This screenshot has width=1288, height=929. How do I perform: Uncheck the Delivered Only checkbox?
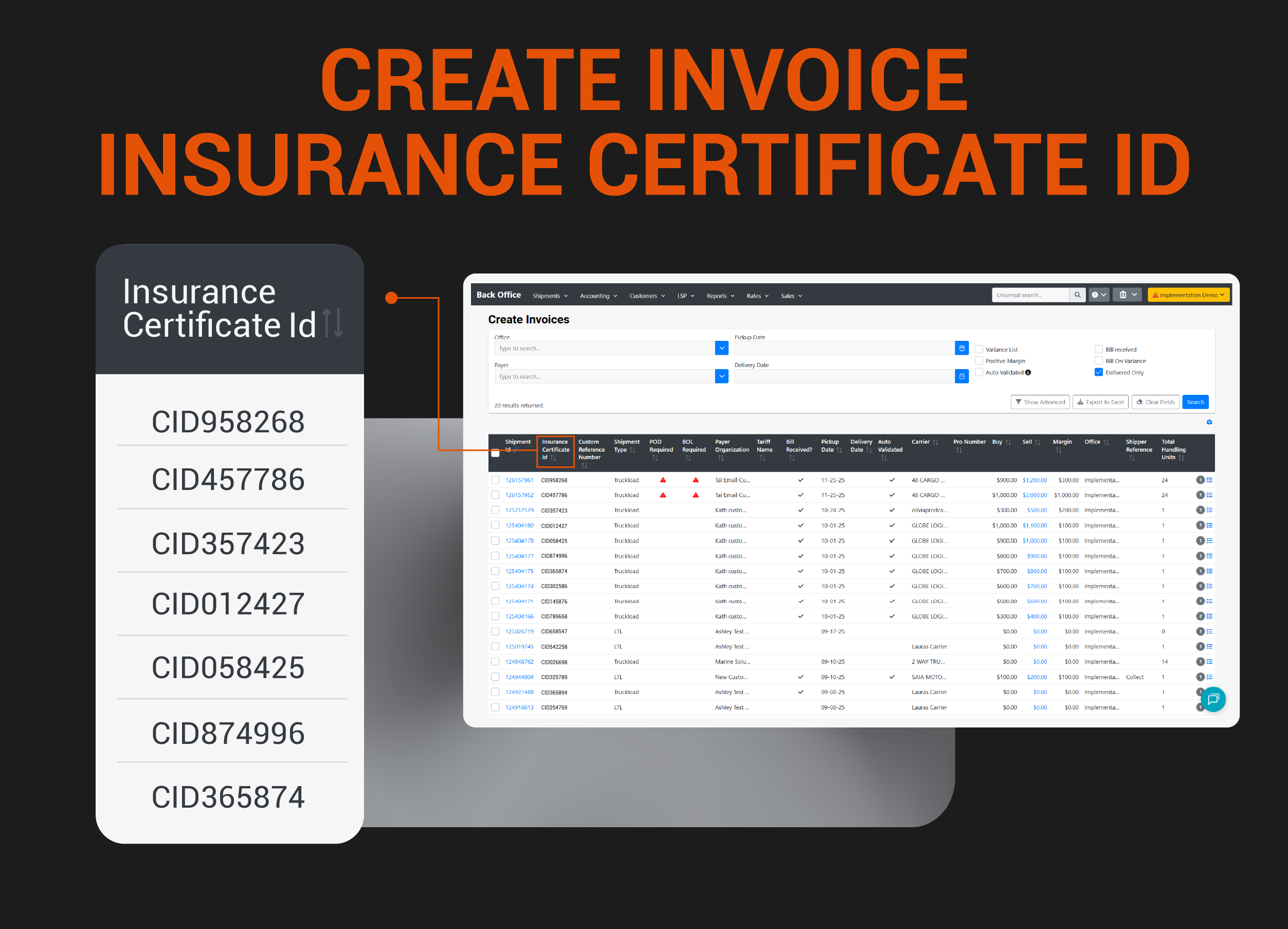(x=1098, y=373)
